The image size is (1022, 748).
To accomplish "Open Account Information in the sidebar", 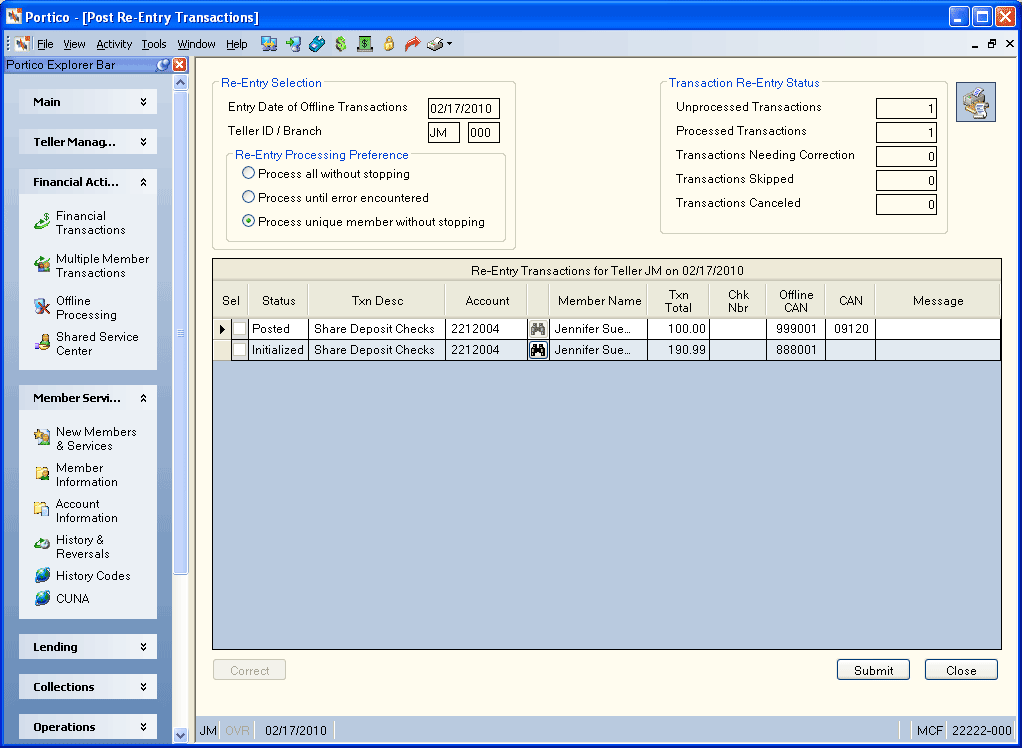I will (x=76, y=511).
